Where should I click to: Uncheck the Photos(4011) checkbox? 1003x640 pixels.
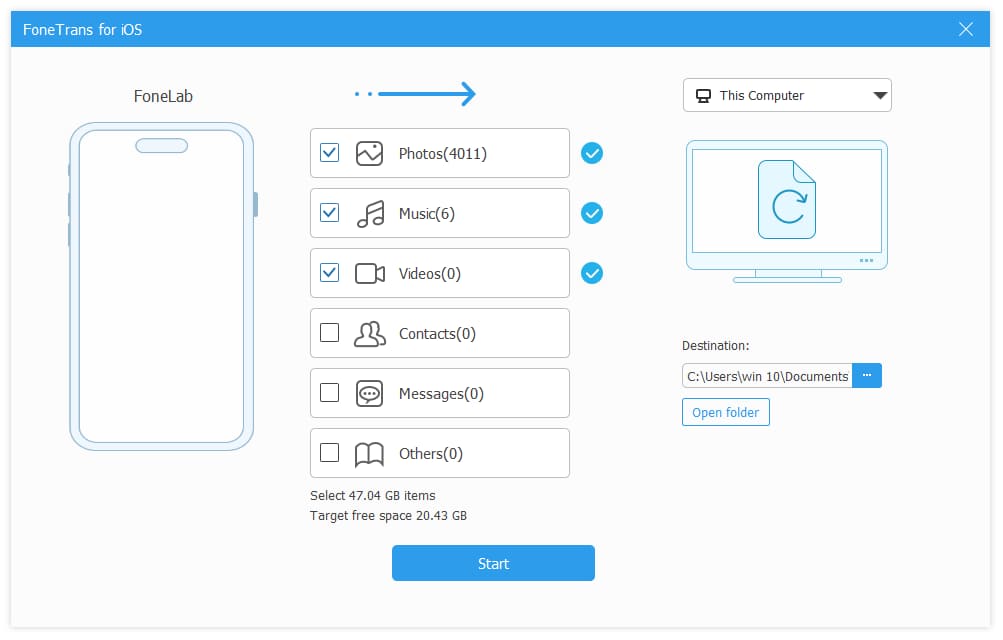(x=329, y=153)
